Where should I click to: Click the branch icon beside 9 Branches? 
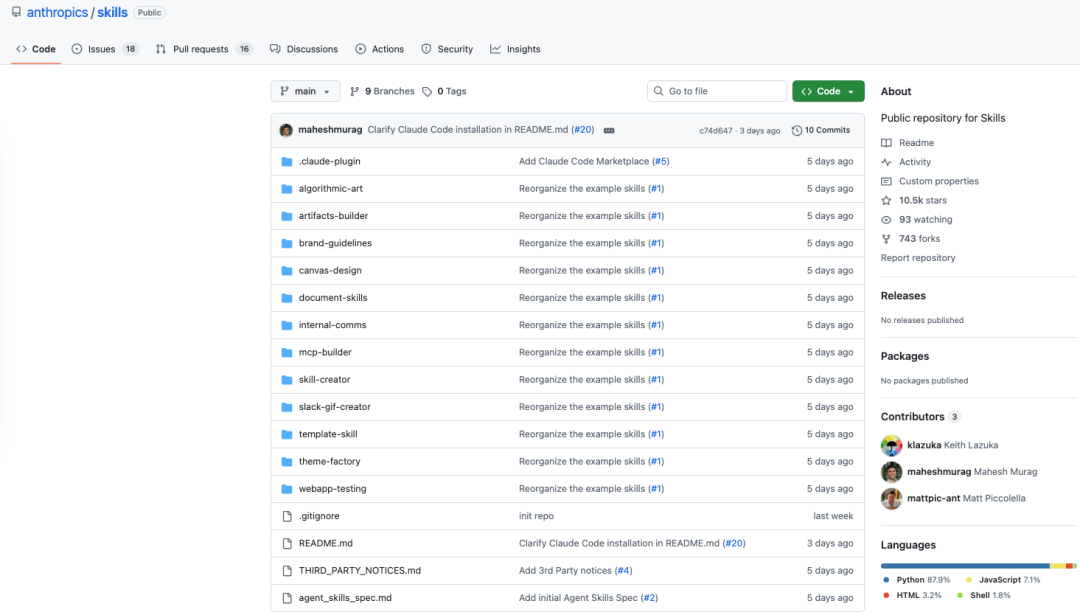tap(355, 91)
